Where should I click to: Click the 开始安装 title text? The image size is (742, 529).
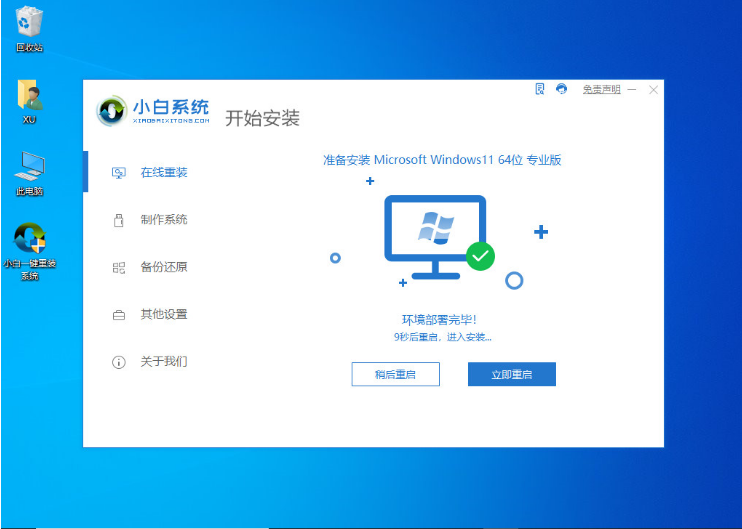coord(262,118)
